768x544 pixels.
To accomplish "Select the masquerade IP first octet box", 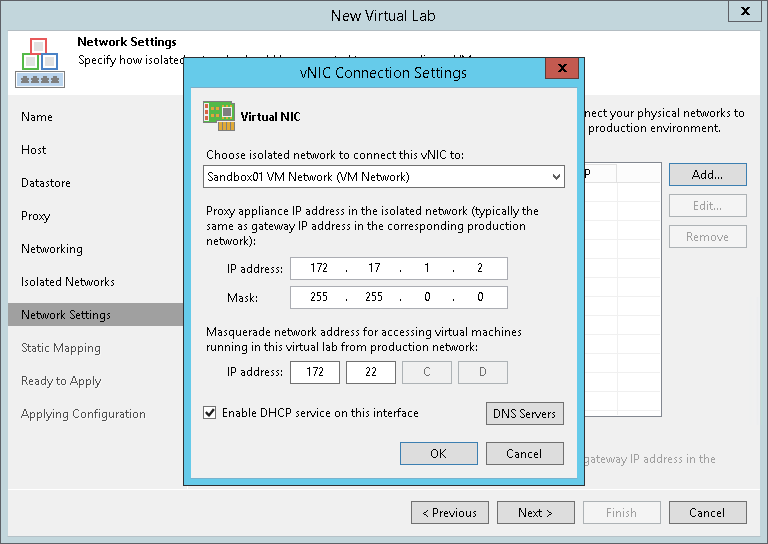I will pos(314,373).
